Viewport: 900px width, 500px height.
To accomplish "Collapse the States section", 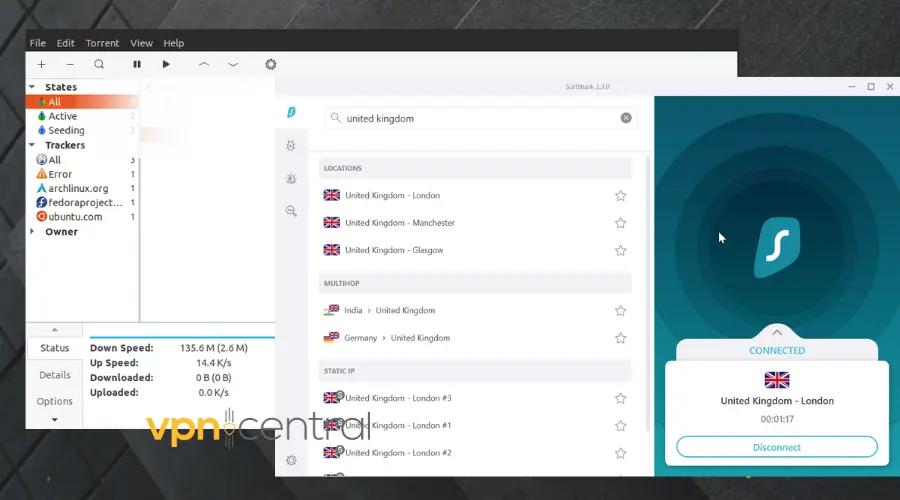I will point(32,87).
